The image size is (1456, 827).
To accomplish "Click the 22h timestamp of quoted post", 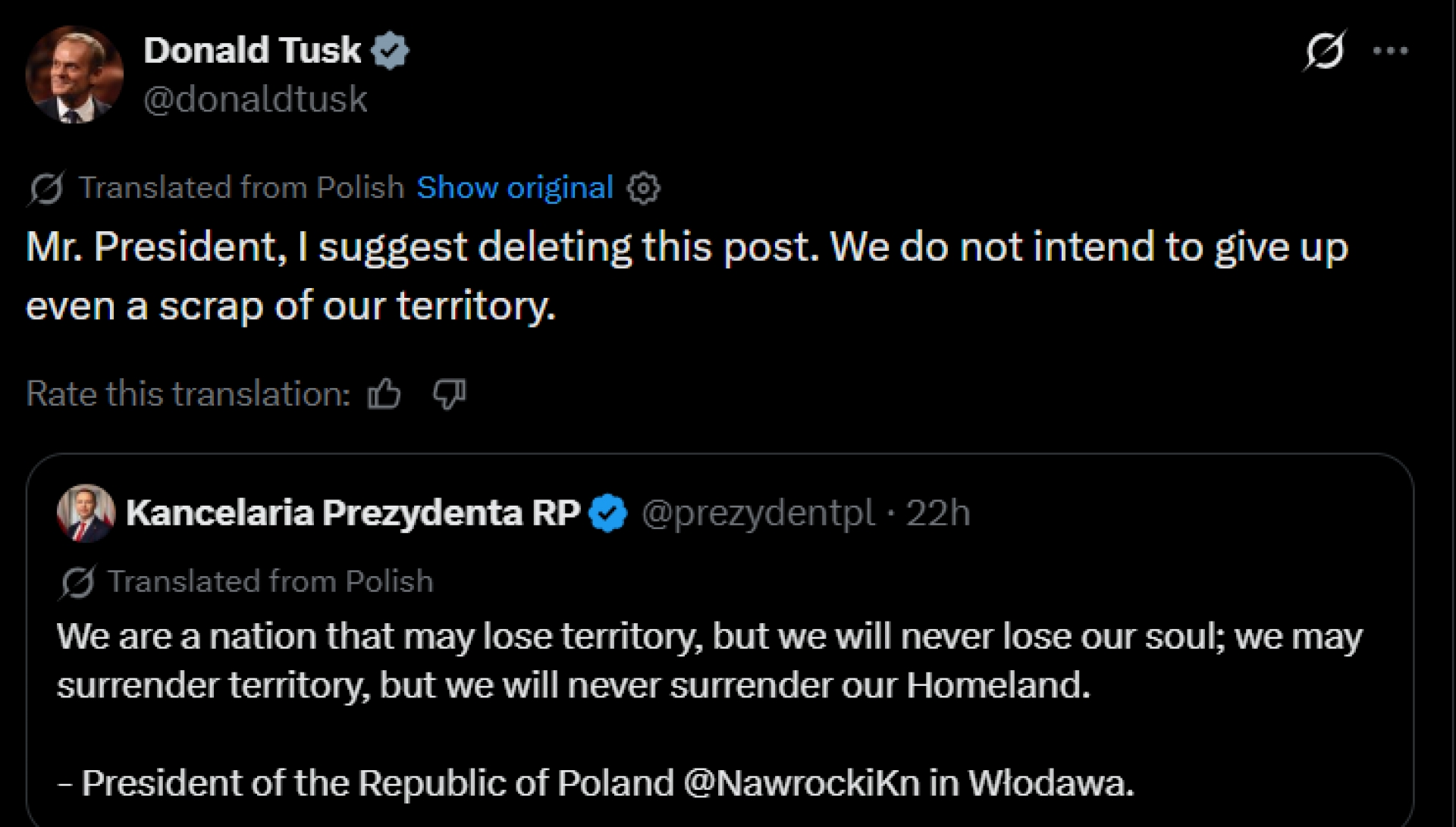I will click(939, 513).
